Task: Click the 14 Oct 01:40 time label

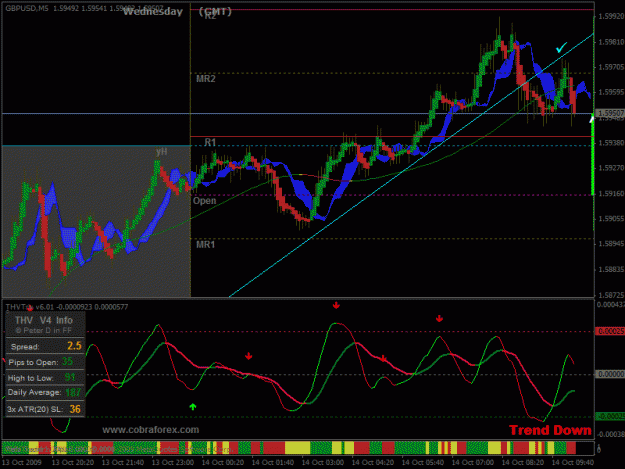Action: tap(273, 463)
